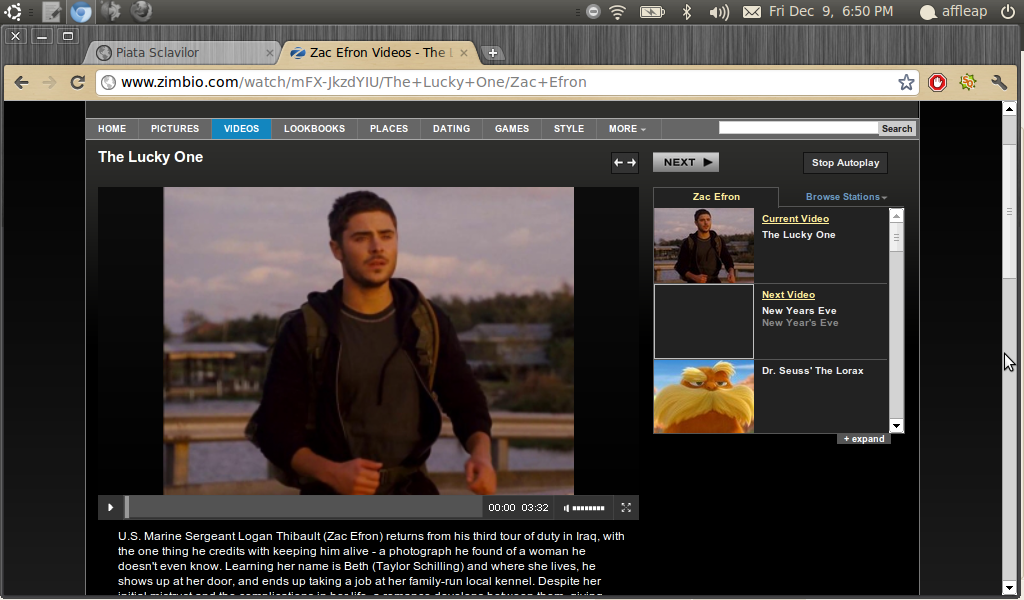This screenshot has width=1024, height=600.
Task: Open the PICTURES section
Action: pyautogui.click(x=175, y=129)
